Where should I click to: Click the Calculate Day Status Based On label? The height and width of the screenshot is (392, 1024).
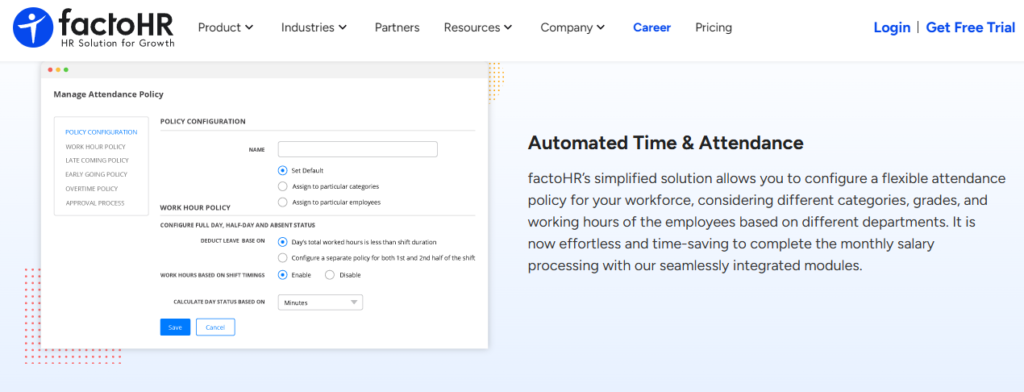coord(219,302)
